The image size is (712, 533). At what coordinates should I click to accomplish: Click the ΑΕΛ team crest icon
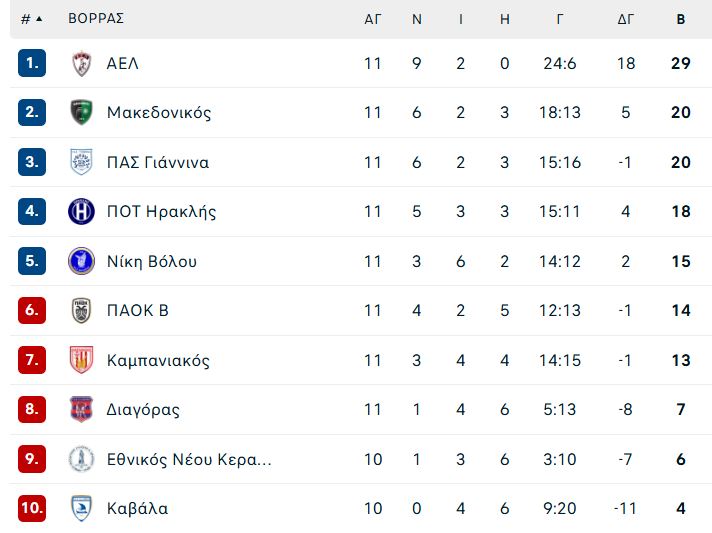coord(82,63)
